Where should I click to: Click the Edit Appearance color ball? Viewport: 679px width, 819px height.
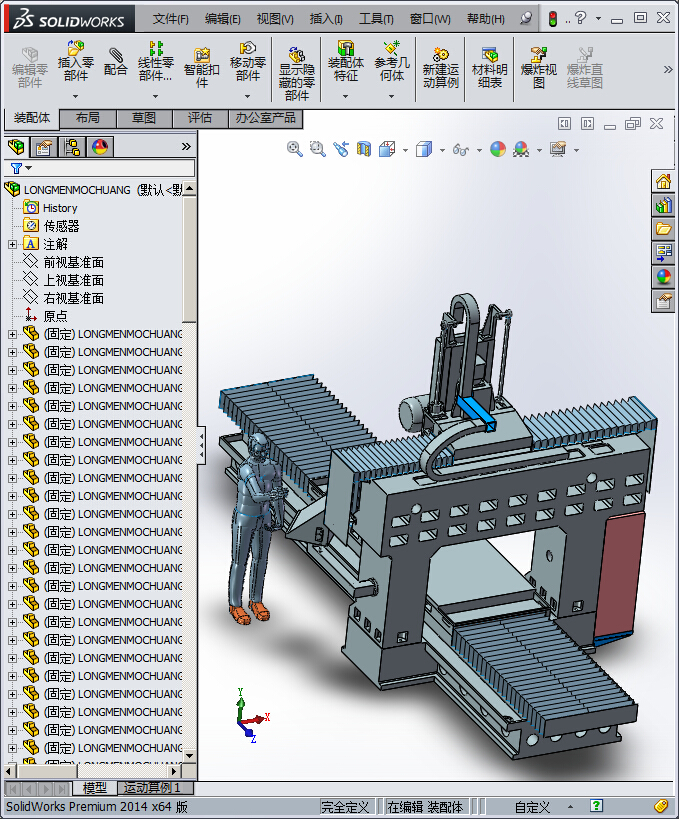(497, 149)
